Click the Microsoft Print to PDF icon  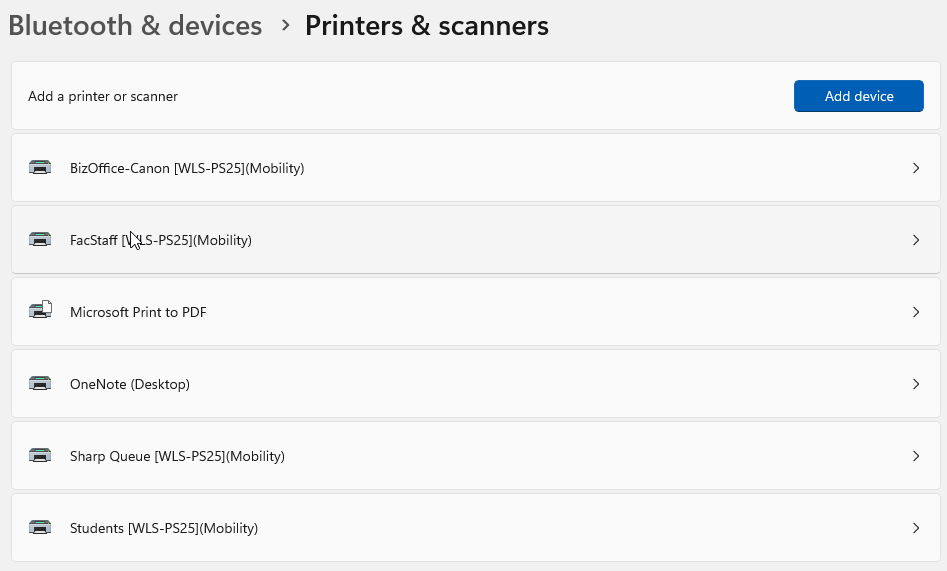[40, 311]
